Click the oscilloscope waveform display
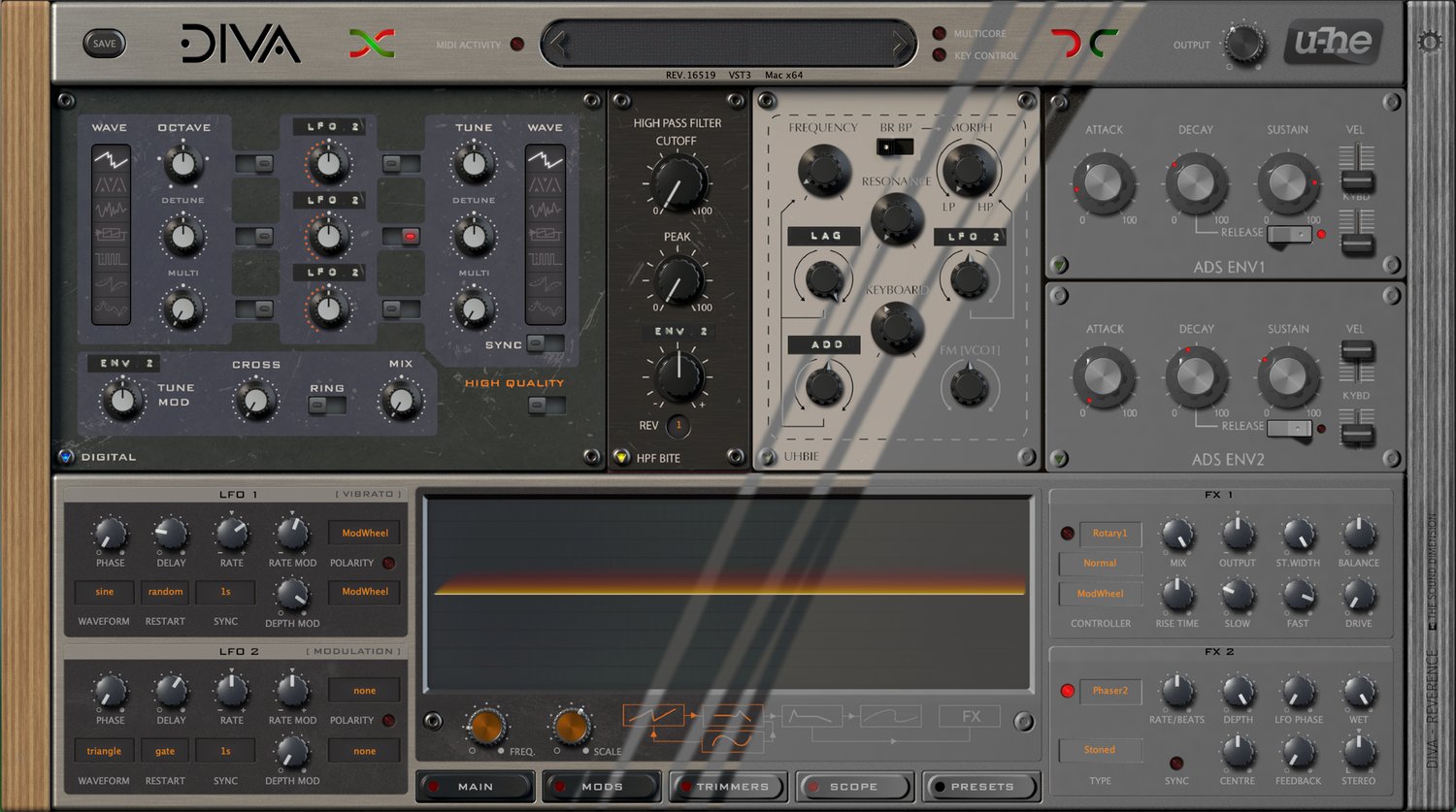Image resolution: width=1456 pixels, height=812 pixels. (729, 593)
